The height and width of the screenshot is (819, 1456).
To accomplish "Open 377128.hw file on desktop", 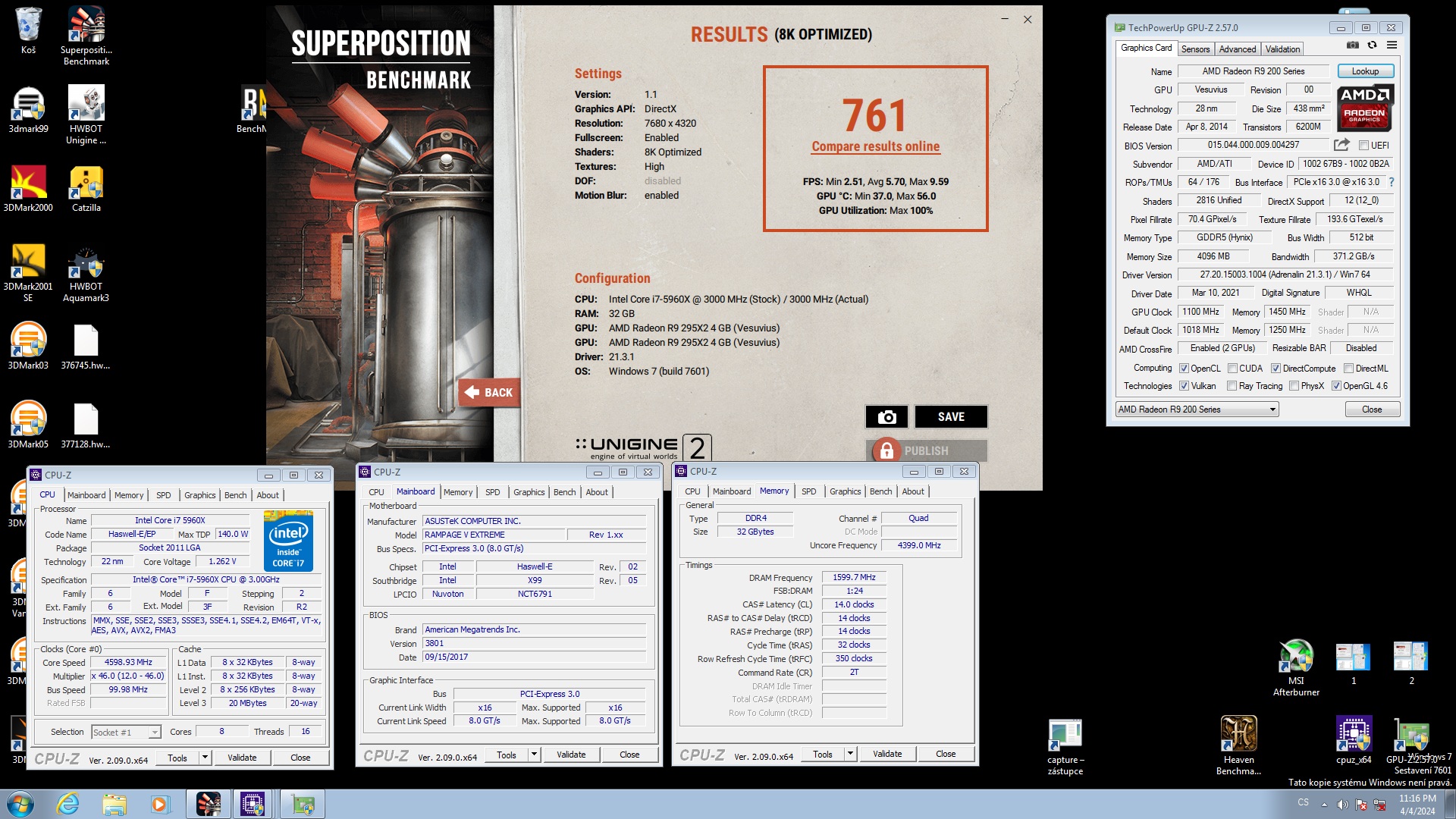I will coord(86,425).
